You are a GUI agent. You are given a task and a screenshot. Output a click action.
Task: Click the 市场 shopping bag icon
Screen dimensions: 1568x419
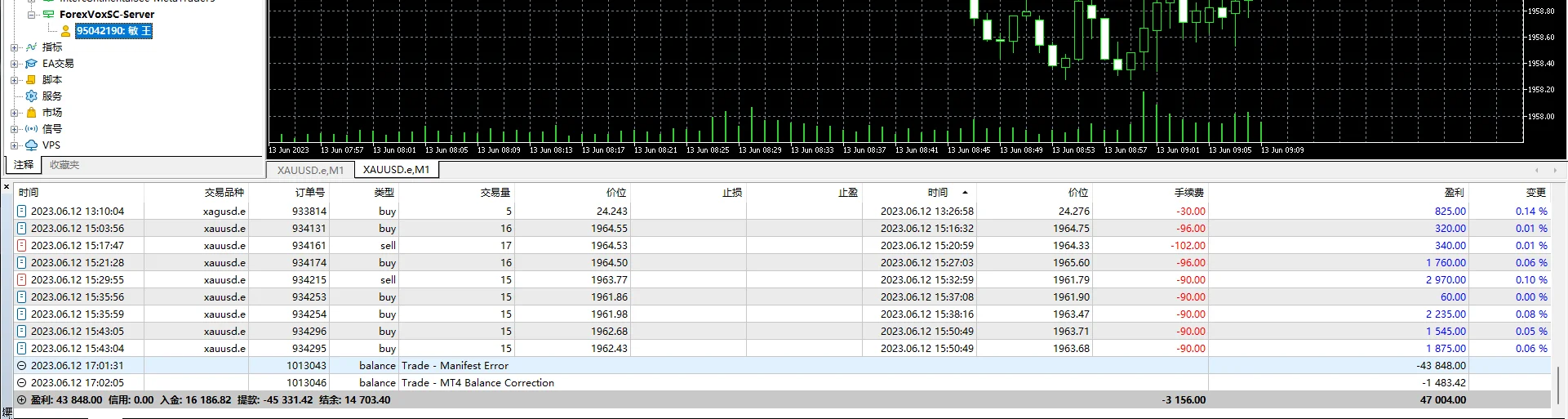pos(32,113)
